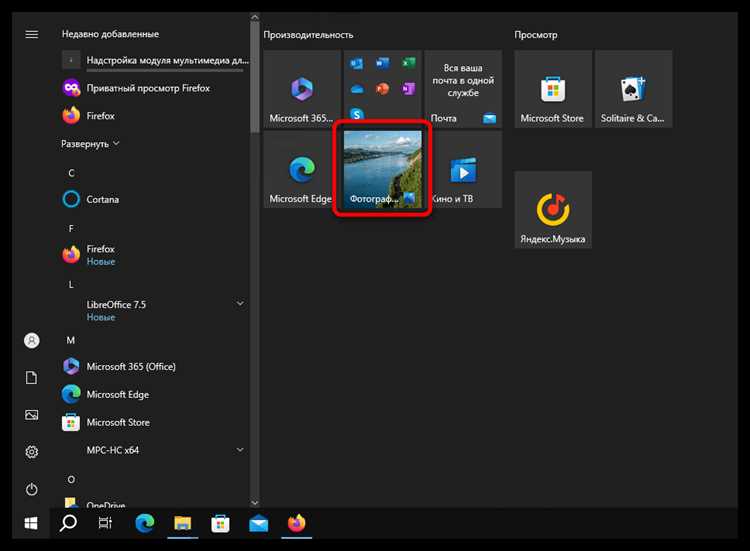Open Outlook icon in Office folder tile
Image resolution: width=750 pixels, height=551 pixels.
[x=357, y=63]
